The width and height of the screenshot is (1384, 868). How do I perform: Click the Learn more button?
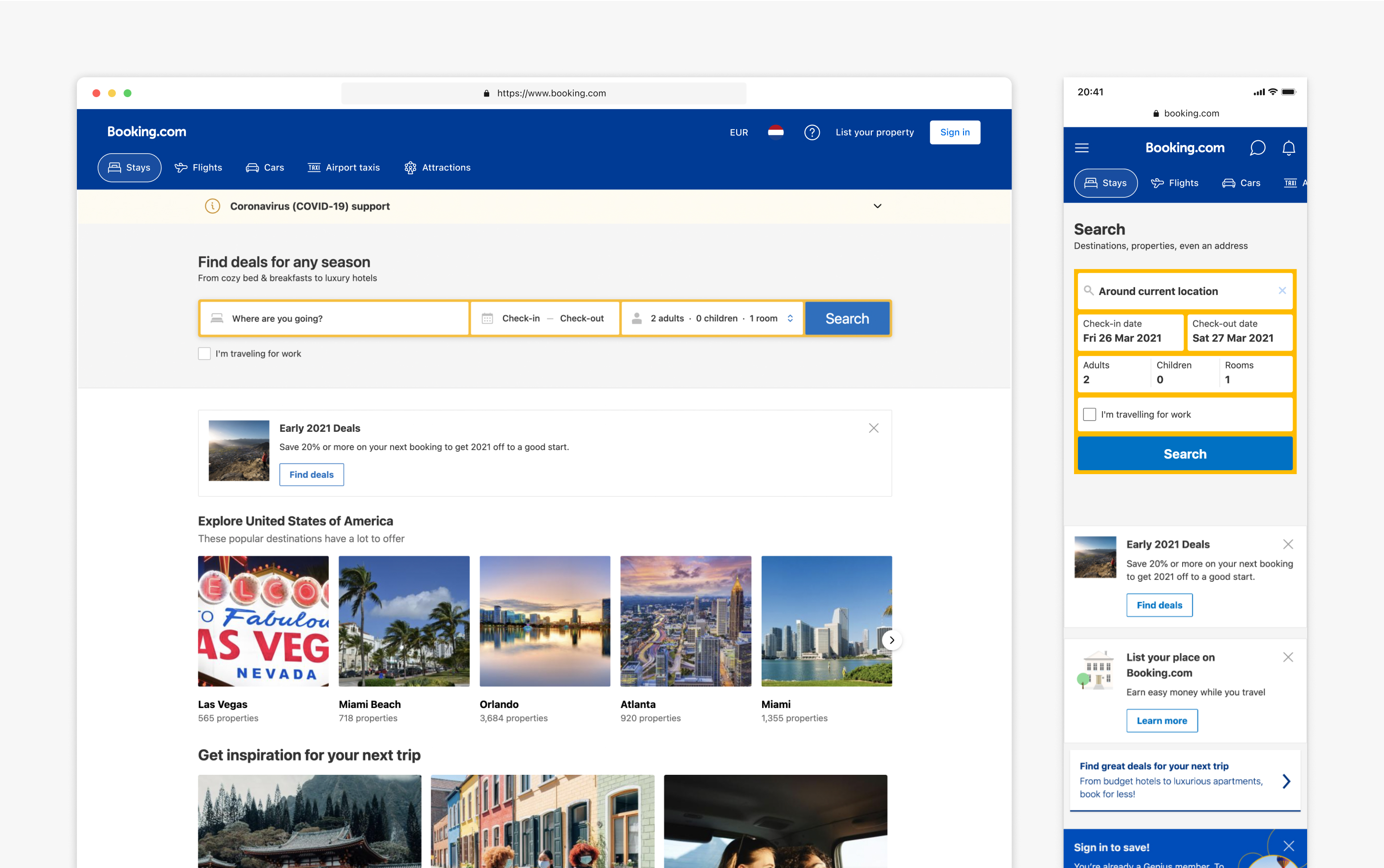1162,721
